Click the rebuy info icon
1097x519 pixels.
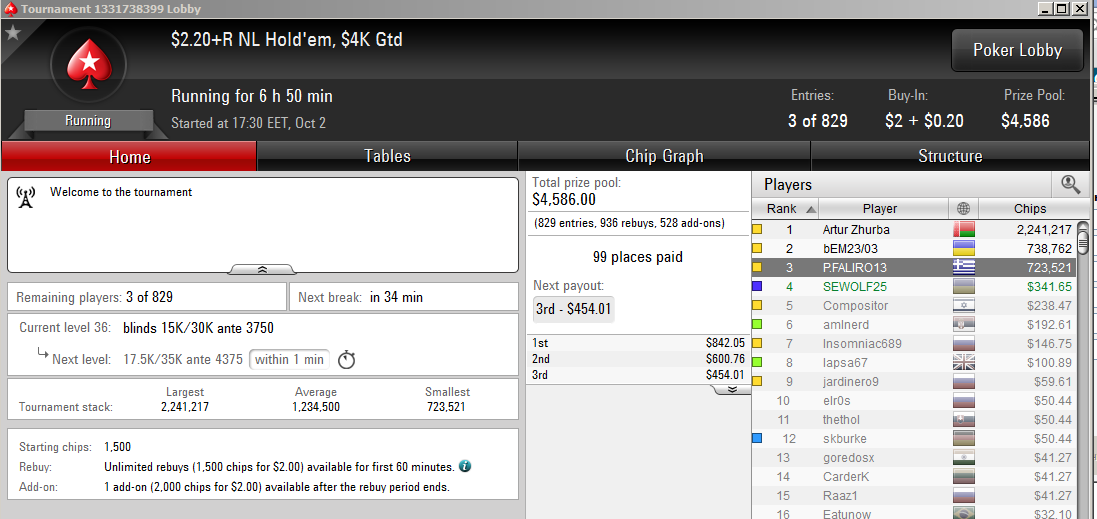(465, 466)
